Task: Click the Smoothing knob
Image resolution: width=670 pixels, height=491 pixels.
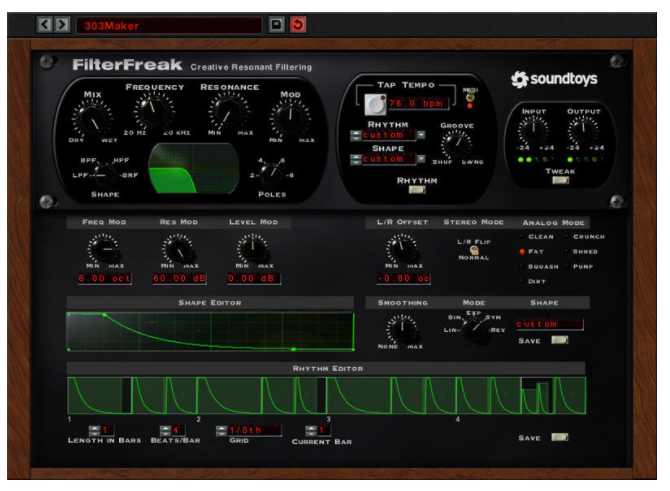Action: [x=402, y=330]
